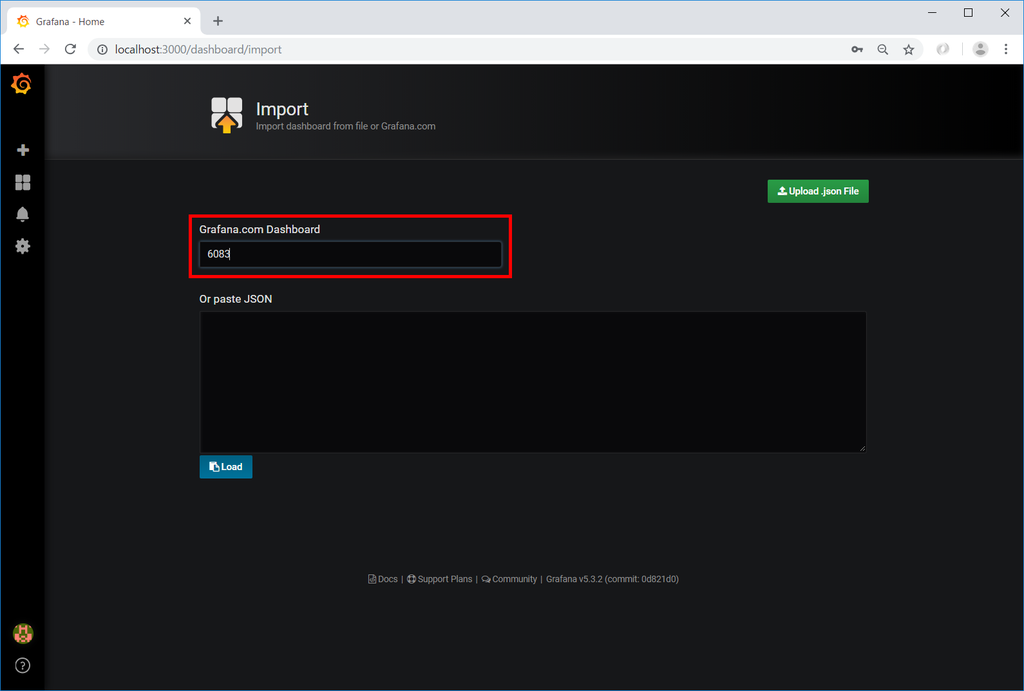Go back with the browser back arrow
Screen dimensions: 1024x691
[19, 49]
